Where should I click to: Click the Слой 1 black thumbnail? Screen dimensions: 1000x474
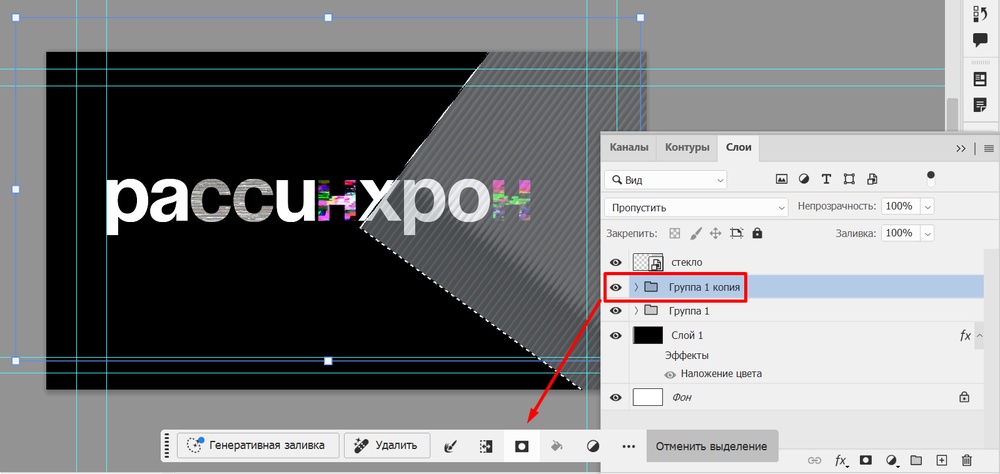pyautogui.click(x=648, y=336)
